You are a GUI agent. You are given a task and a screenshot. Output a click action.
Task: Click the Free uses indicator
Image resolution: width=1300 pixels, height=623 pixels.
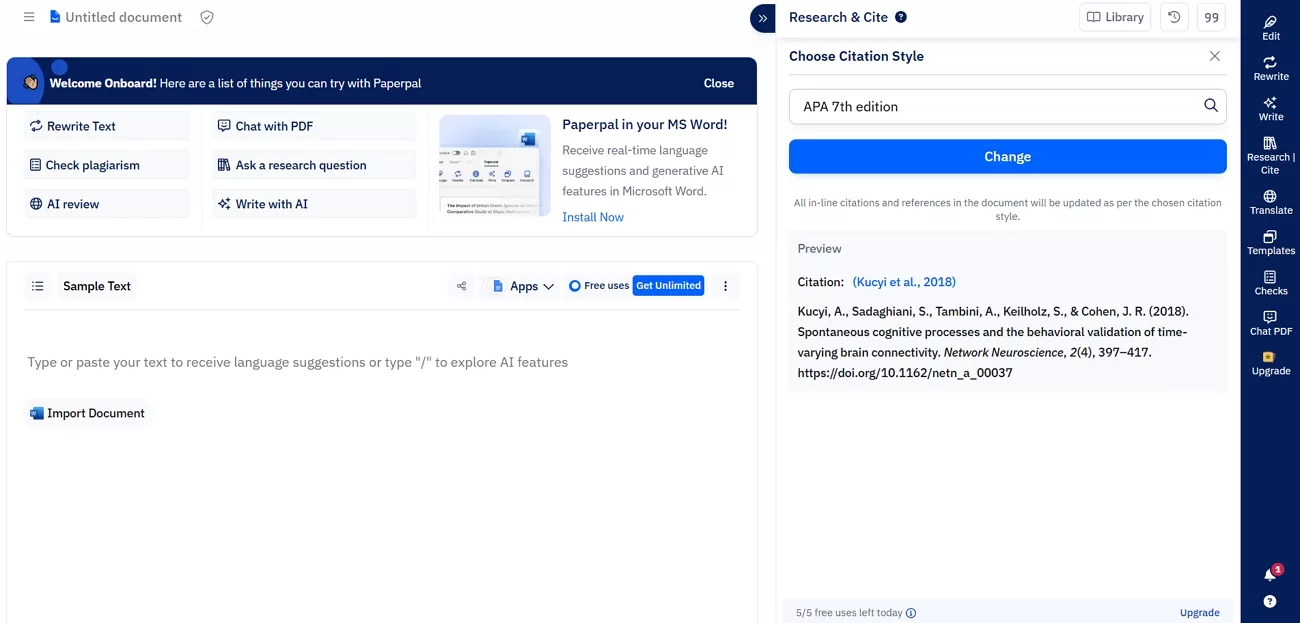599,286
